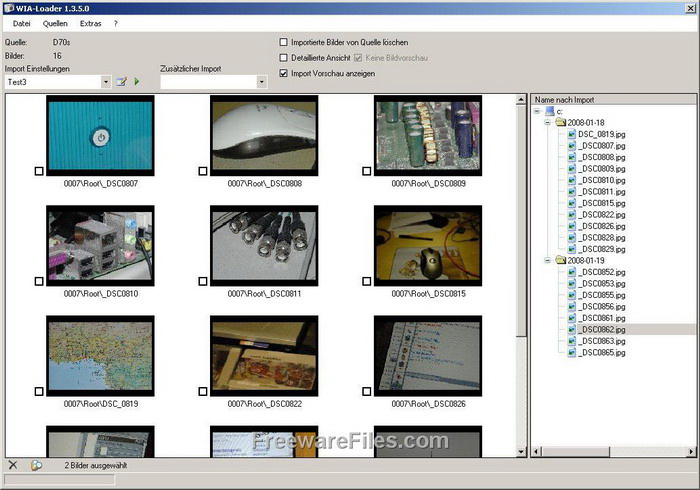Screen dimensions: 700x490
Task: Click the green start import arrow
Action: click(x=137, y=82)
